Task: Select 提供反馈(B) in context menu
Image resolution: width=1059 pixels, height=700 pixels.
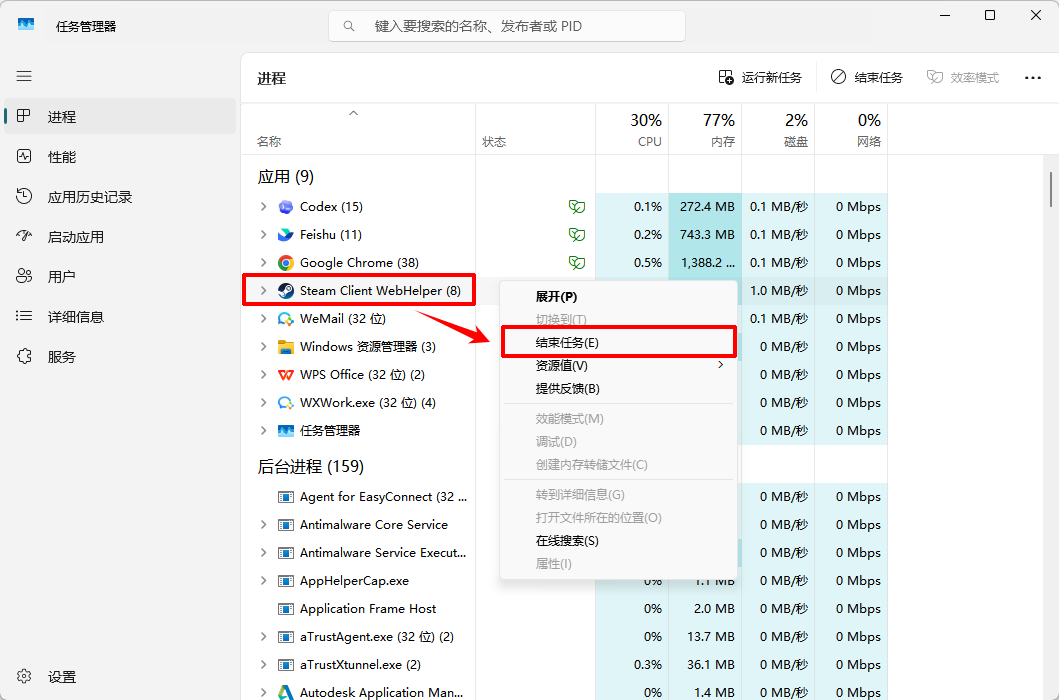Action: (619, 389)
